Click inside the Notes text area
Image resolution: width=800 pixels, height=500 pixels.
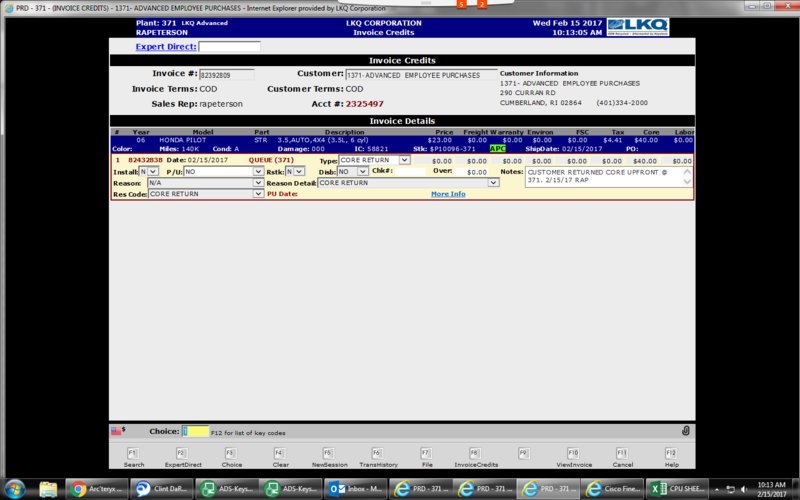click(604, 177)
